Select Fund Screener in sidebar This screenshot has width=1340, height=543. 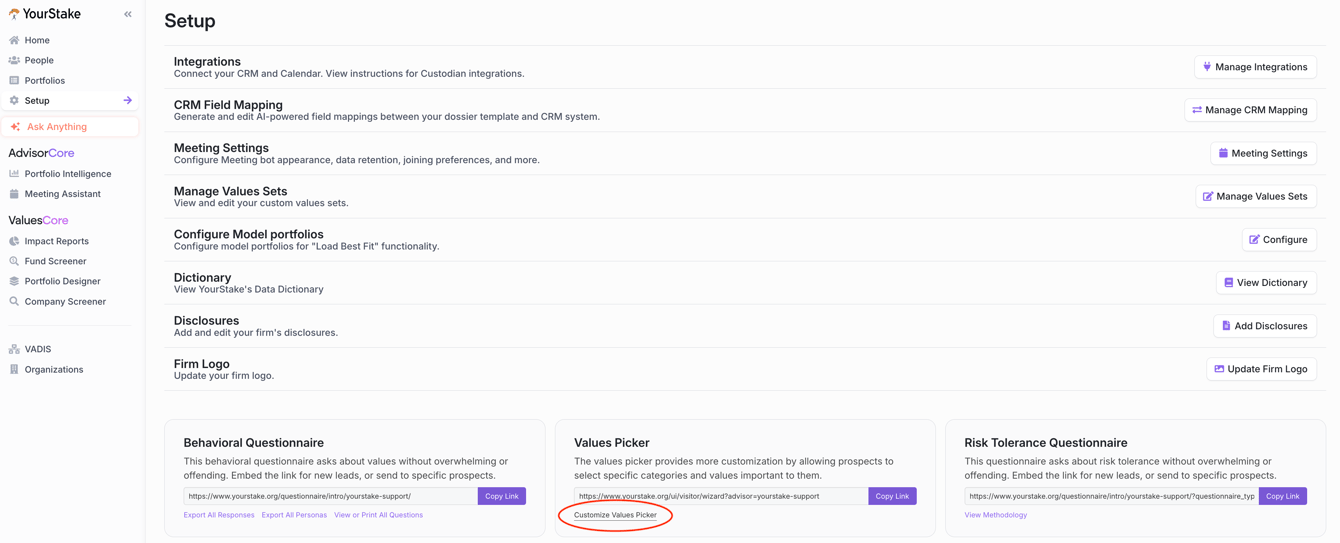click(55, 261)
